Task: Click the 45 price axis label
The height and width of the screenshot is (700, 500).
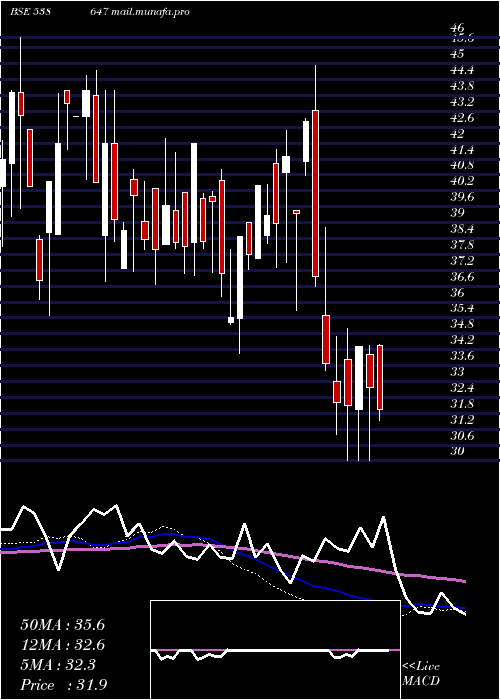Action: (x=458, y=54)
